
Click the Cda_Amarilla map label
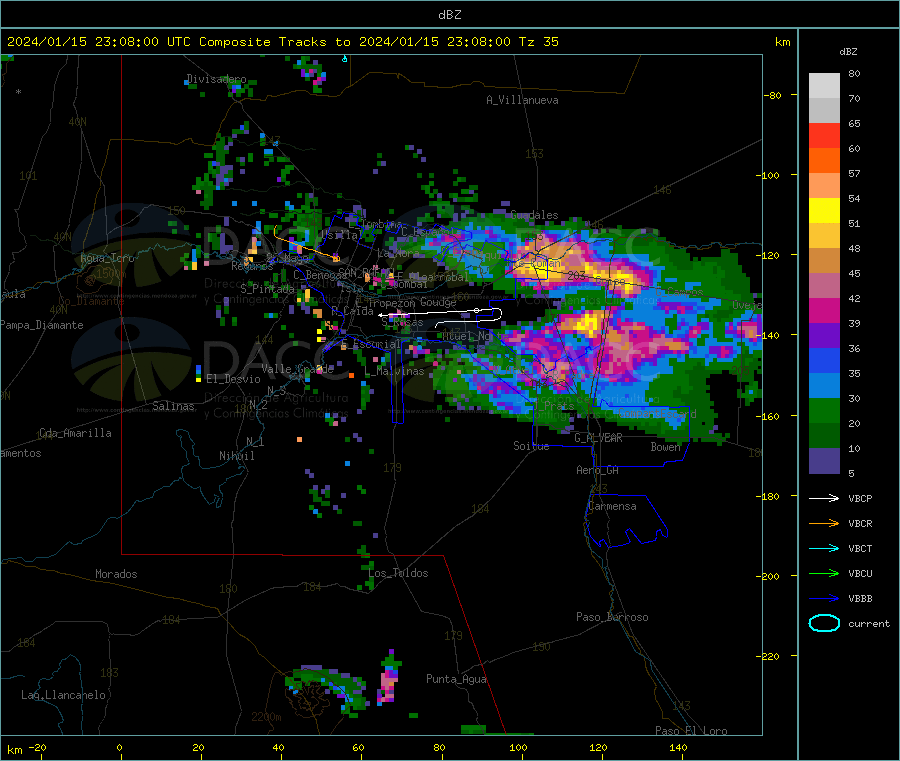(75, 433)
